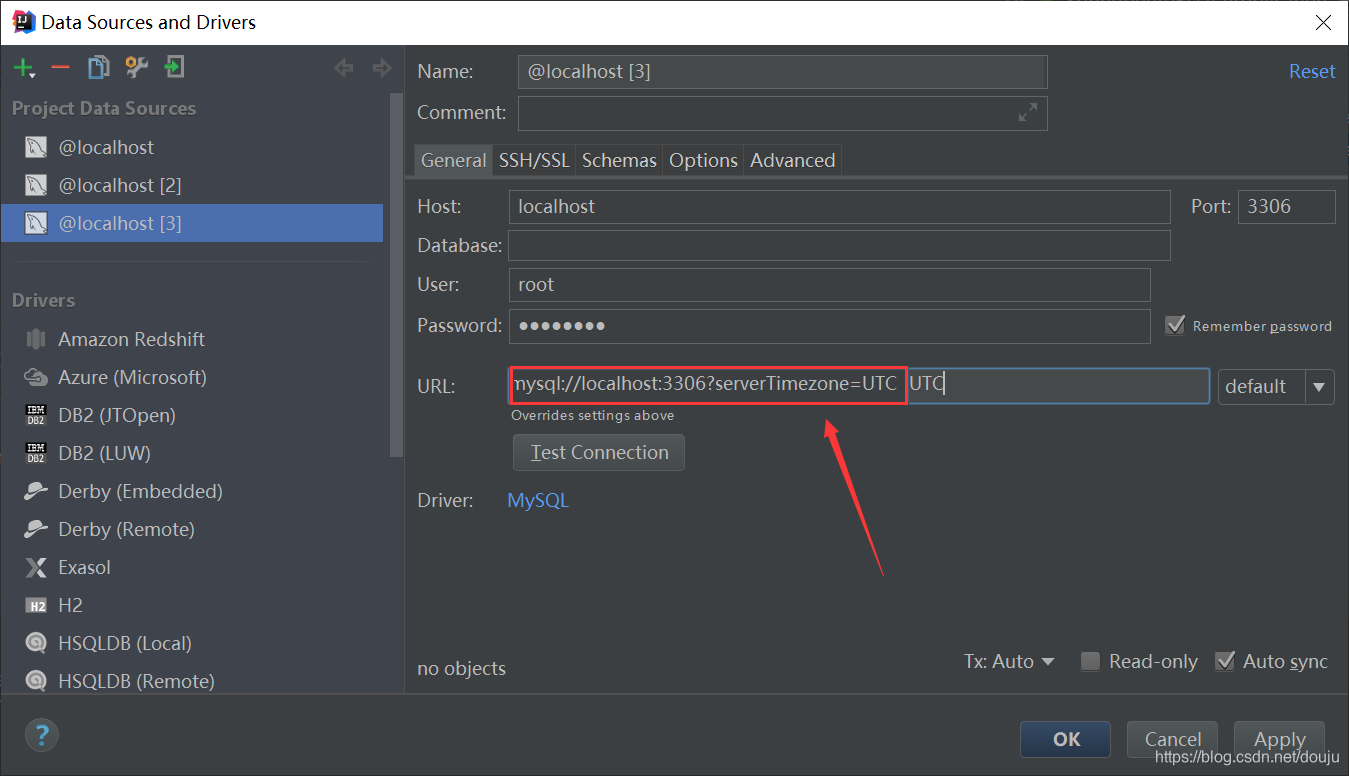
Task: Click the MySQL icon next to @localhost
Action: [x=36, y=147]
